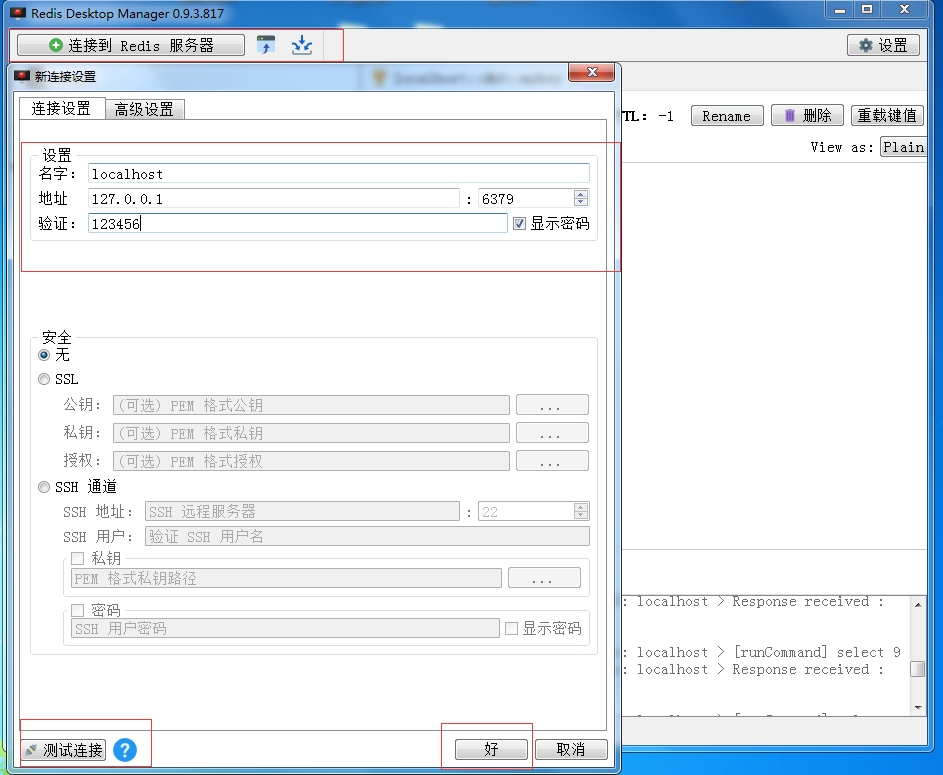Click the blue help question mark icon
The height and width of the screenshot is (775, 943).
pyautogui.click(x=125, y=750)
